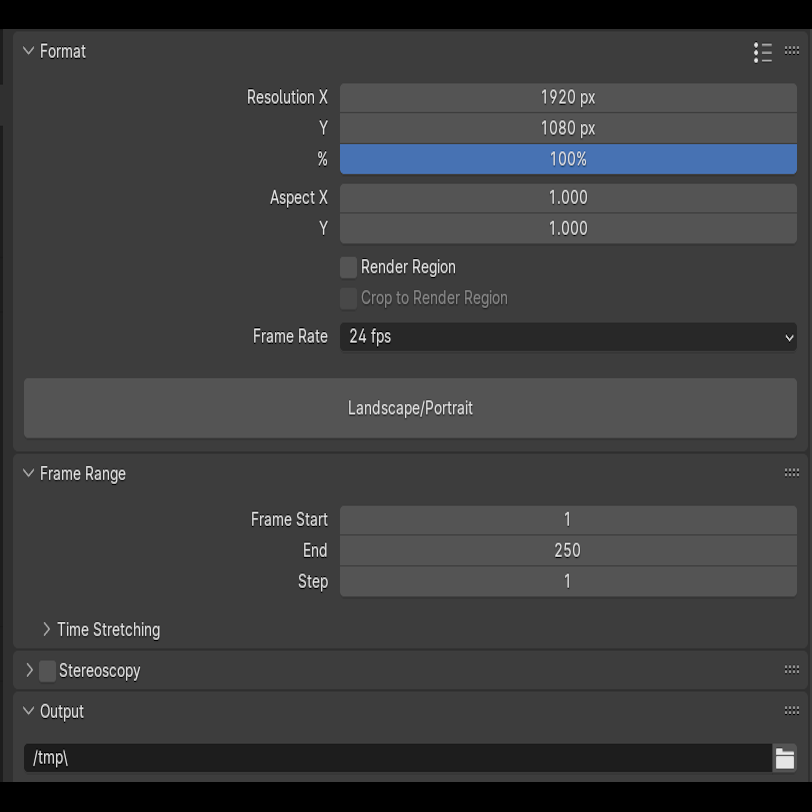Collapse the Format section
812x812 pixels.
28,51
